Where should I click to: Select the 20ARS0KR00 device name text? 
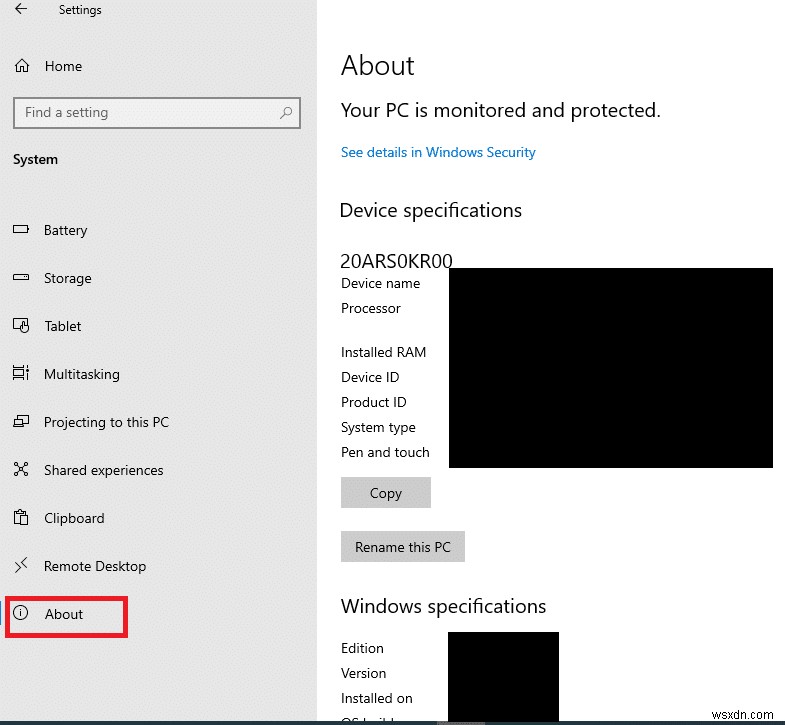point(396,261)
